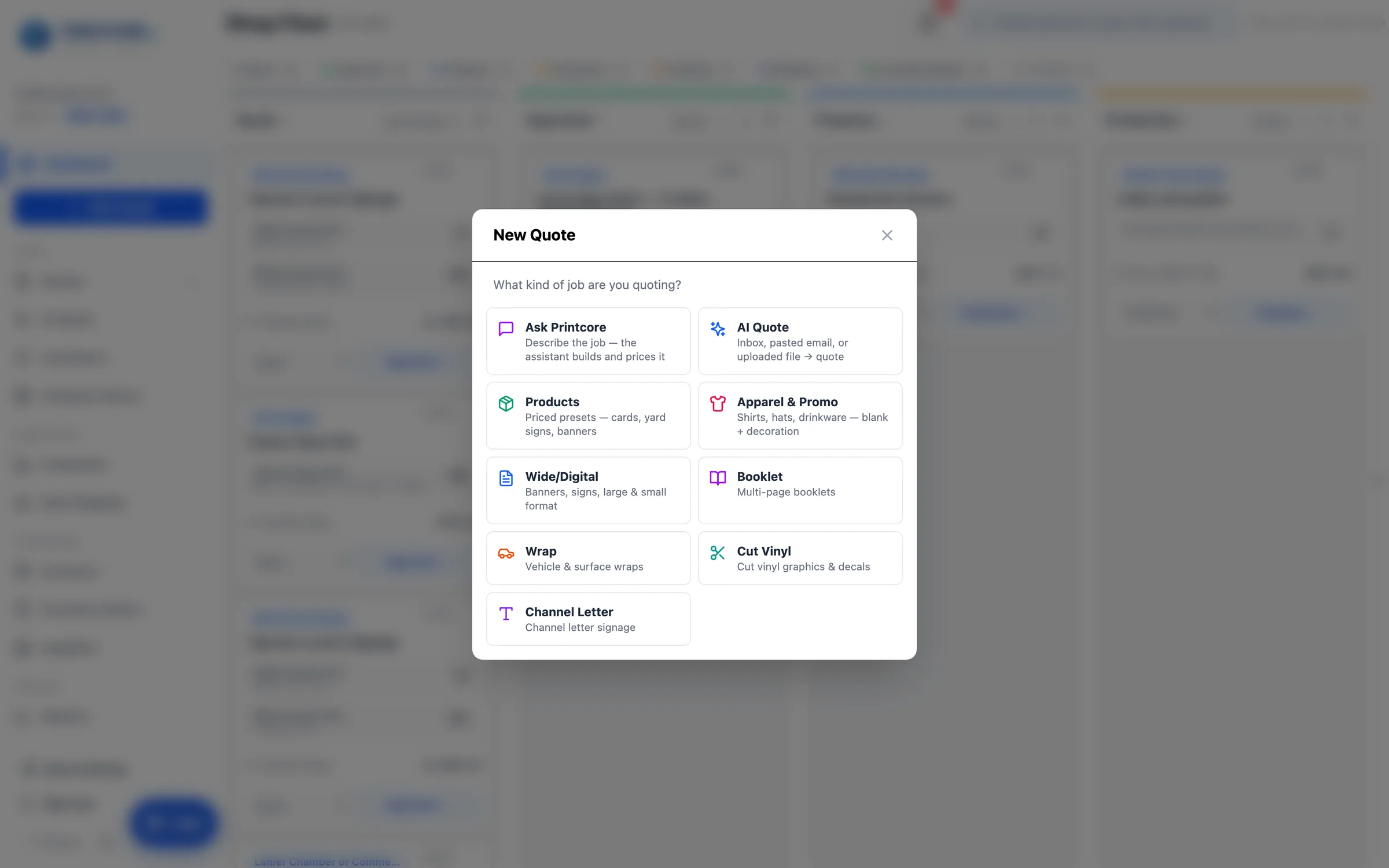The width and height of the screenshot is (1389, 868).
Task: Click 'Describe the job' assistant description
Action: pyautogui.click(x=594, y=350)
